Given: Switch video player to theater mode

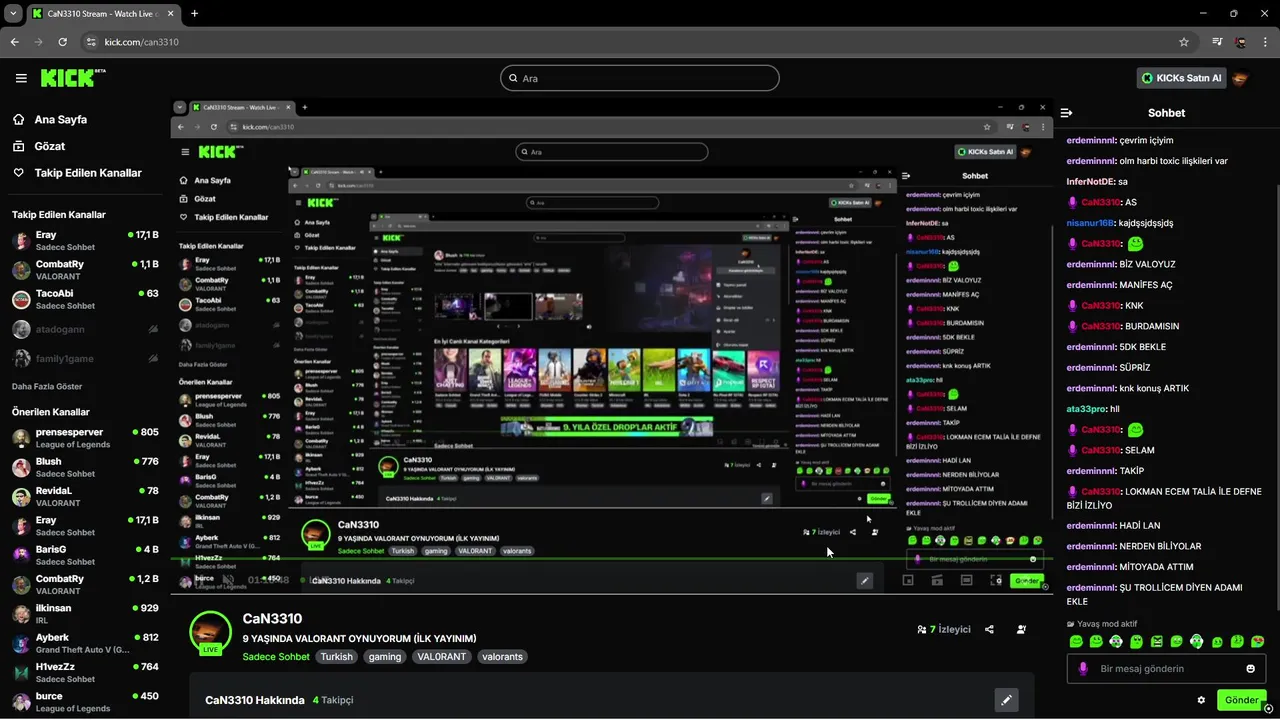Looking at the screenshot, I should point(967,580).
